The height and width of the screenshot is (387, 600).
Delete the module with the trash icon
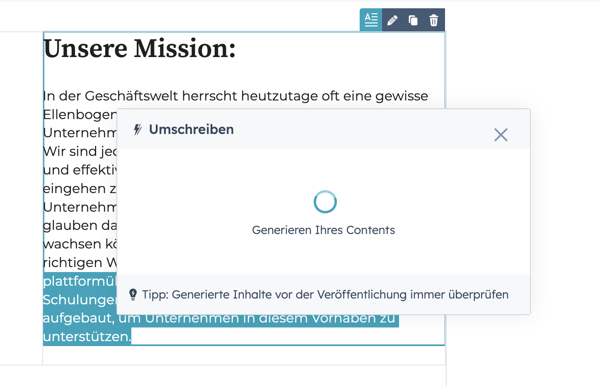point(434,20)
